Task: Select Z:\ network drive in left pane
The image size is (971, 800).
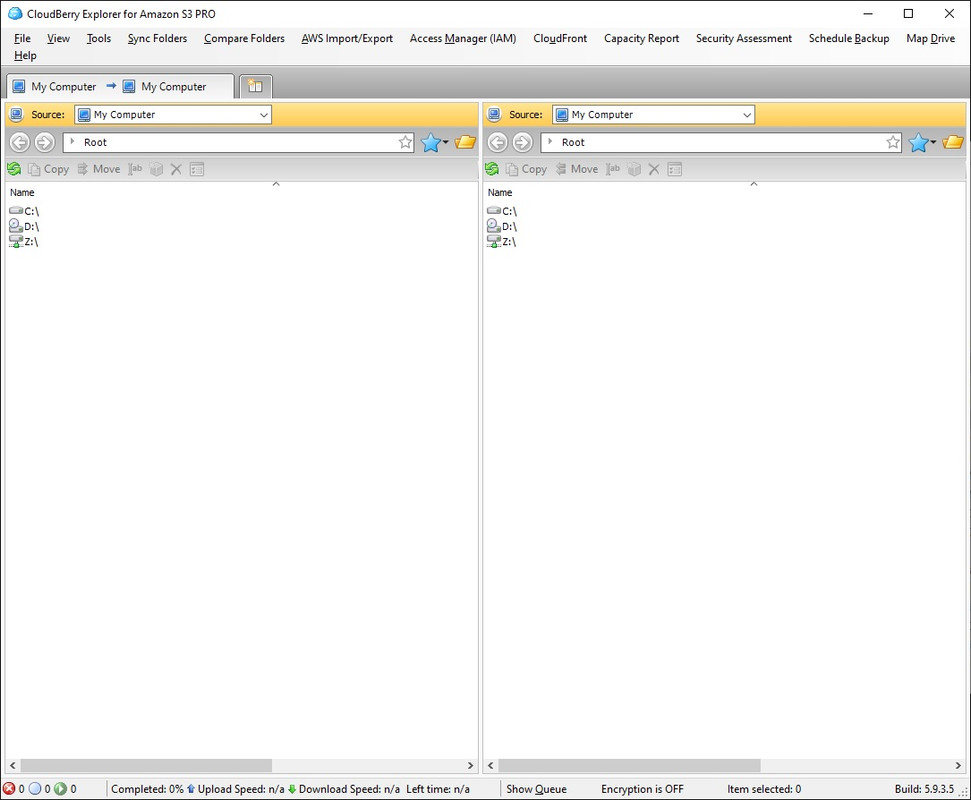Action: 24,242
